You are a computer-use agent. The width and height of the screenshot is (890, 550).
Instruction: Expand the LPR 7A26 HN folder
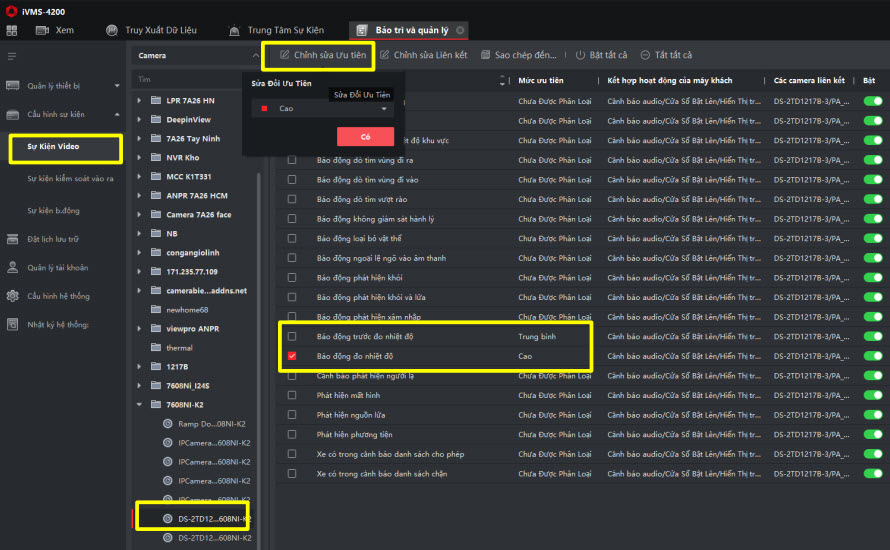coord(139,101)
